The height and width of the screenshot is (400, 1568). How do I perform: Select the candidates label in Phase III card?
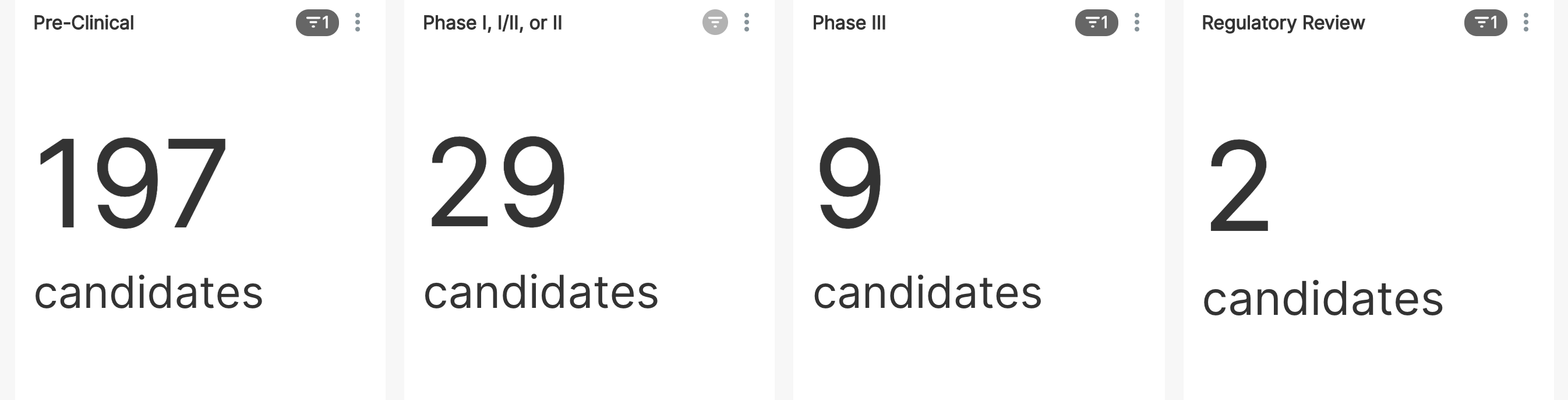[927, 293]
